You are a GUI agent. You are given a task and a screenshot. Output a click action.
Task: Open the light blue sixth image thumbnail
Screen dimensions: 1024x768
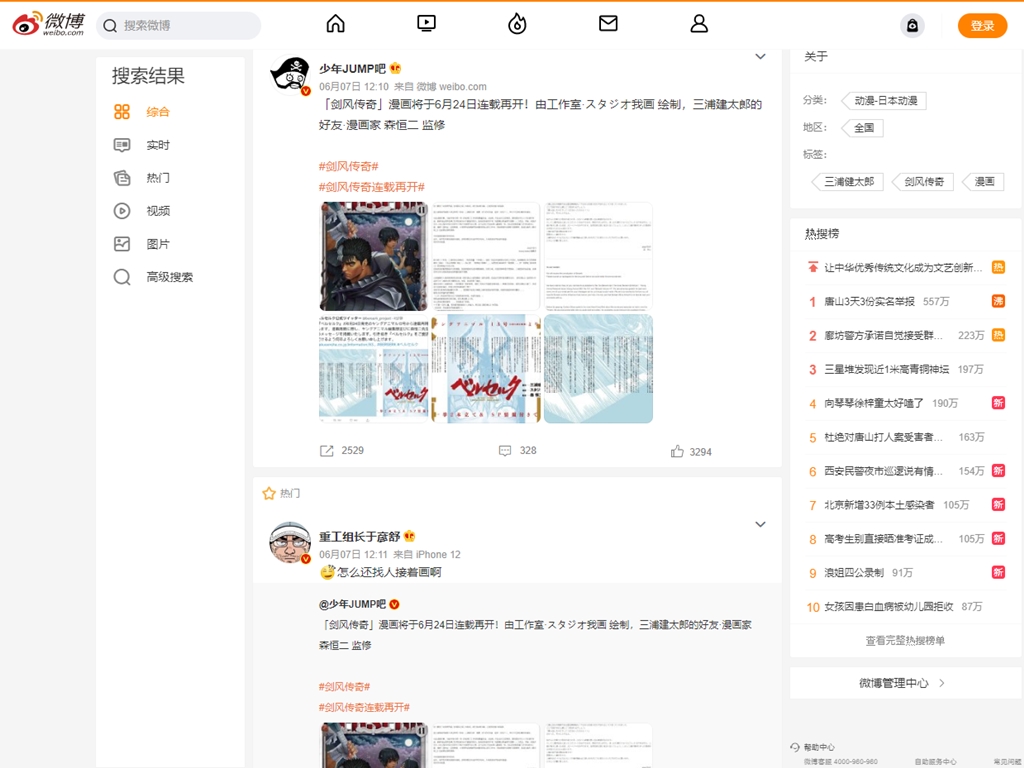point(598,369)
